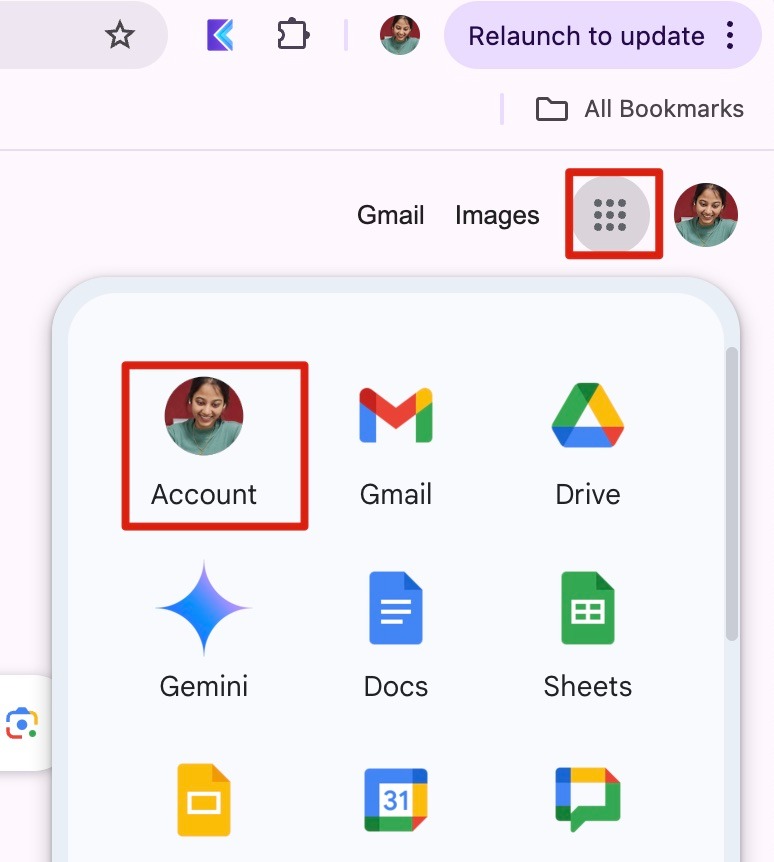774x862 pixels.
Task: Open the Extensions puzzle-piece menu
Action: [x=292, y=35]
